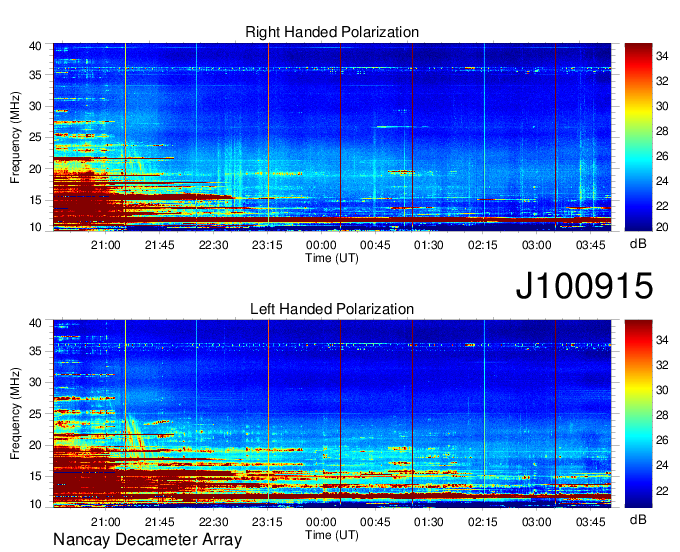Click the 21:00 time tick under Left Handed plot
The image size is (680, 552).
(x=105, y=522)
